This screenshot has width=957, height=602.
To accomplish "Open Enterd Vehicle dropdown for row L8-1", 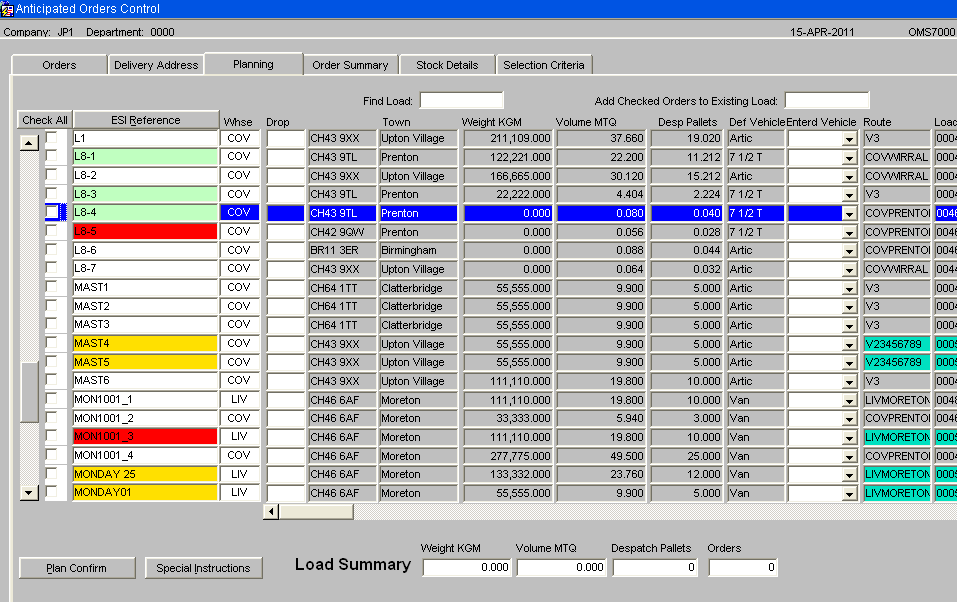I will pyautogui.click(x=849, y=158).
